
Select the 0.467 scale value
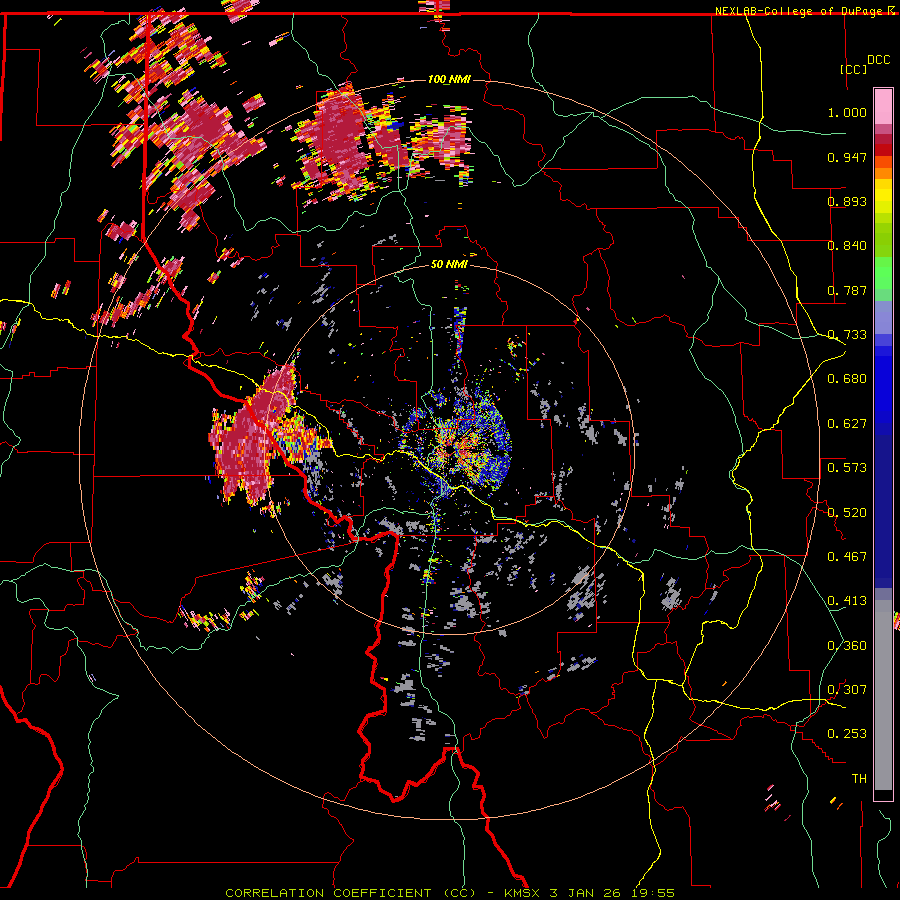pos(847,557)
